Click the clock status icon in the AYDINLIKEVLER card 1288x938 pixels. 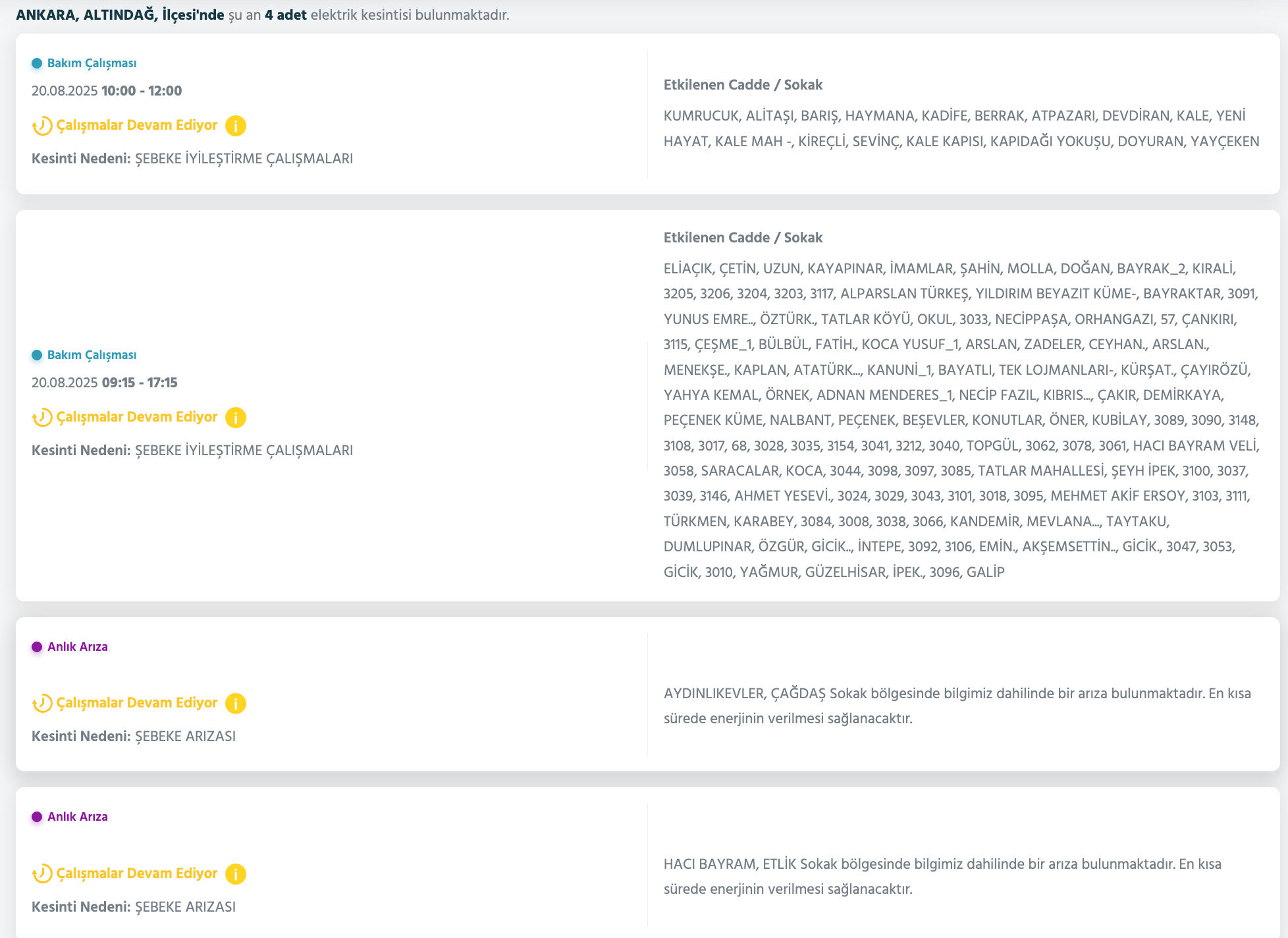[42, 703]
